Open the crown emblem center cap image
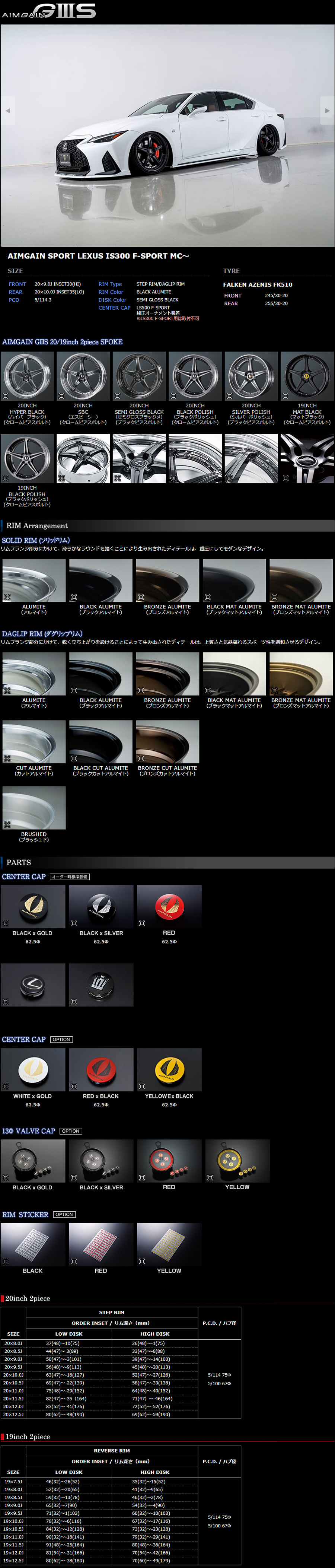The image size is (335, 1568). click(101, 984)
